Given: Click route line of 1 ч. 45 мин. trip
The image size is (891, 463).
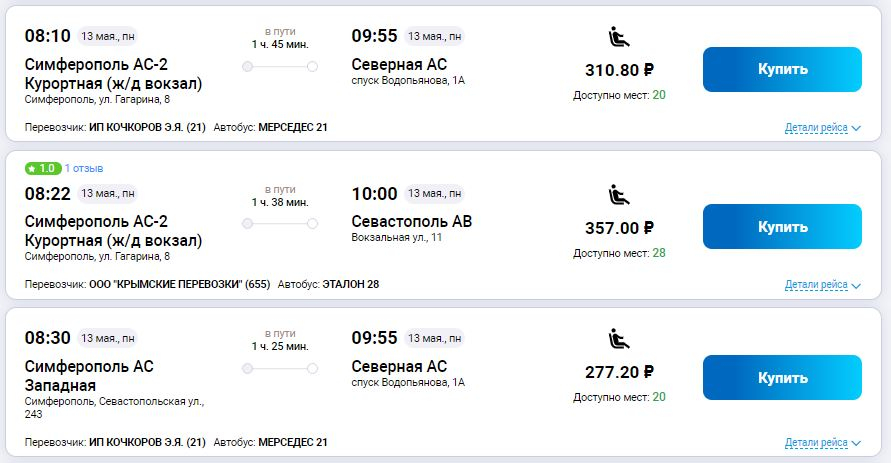Looking at the screenshot, I should [x=280, y=66].
